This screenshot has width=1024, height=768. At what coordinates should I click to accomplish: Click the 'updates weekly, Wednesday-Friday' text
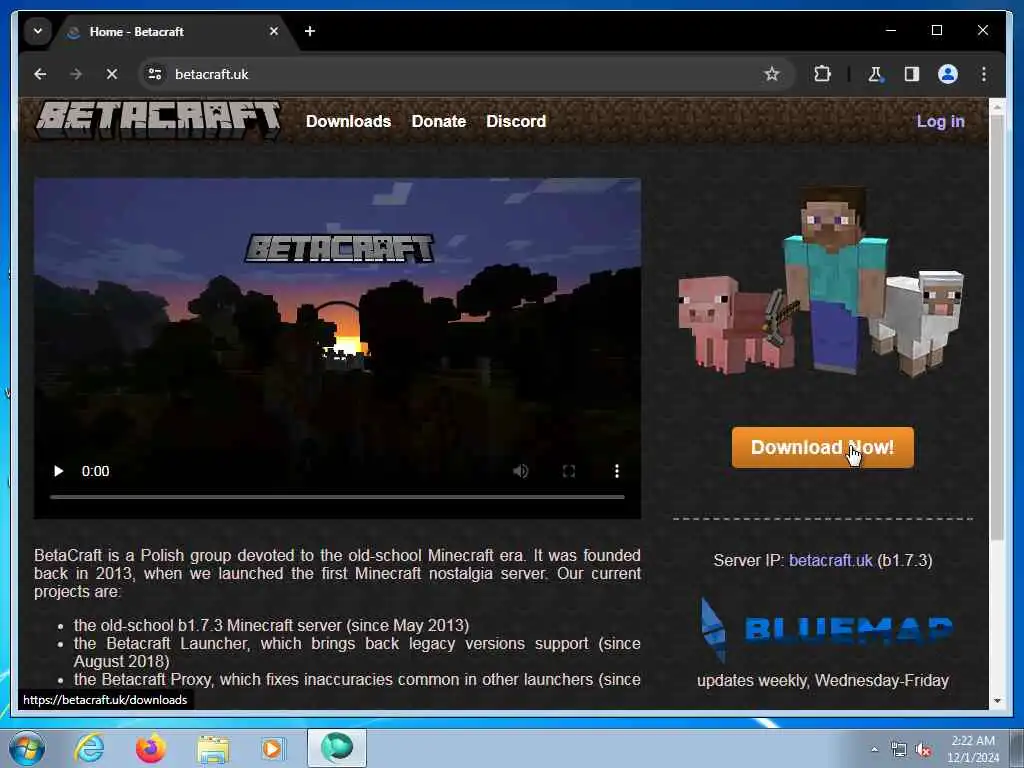[x=823, y=680]
